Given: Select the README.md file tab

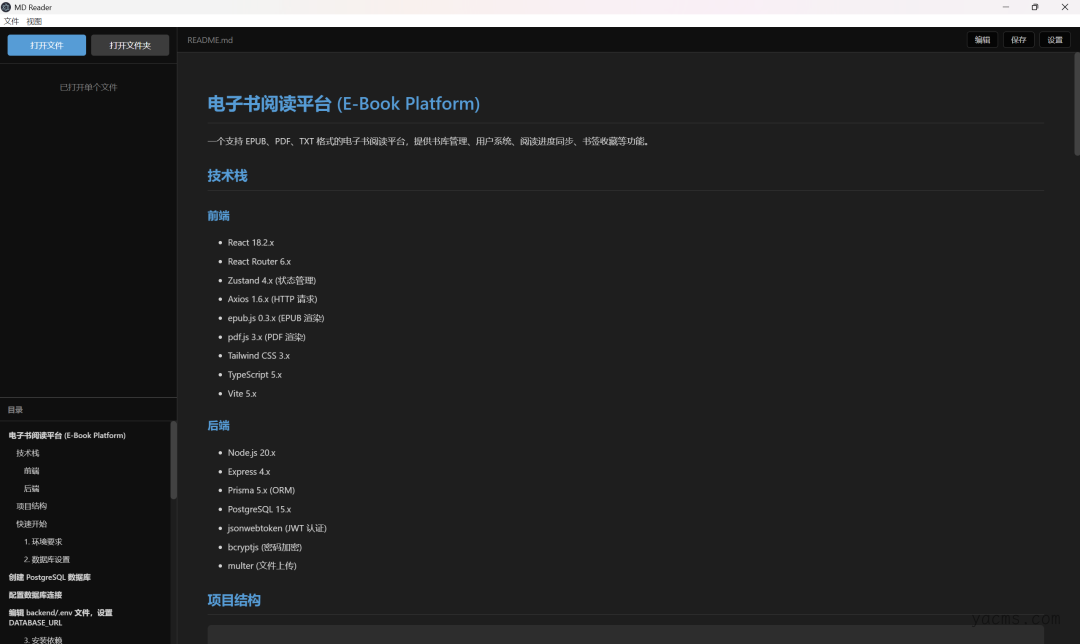Looking at the screenshot, I should click(x=210, y=40).
